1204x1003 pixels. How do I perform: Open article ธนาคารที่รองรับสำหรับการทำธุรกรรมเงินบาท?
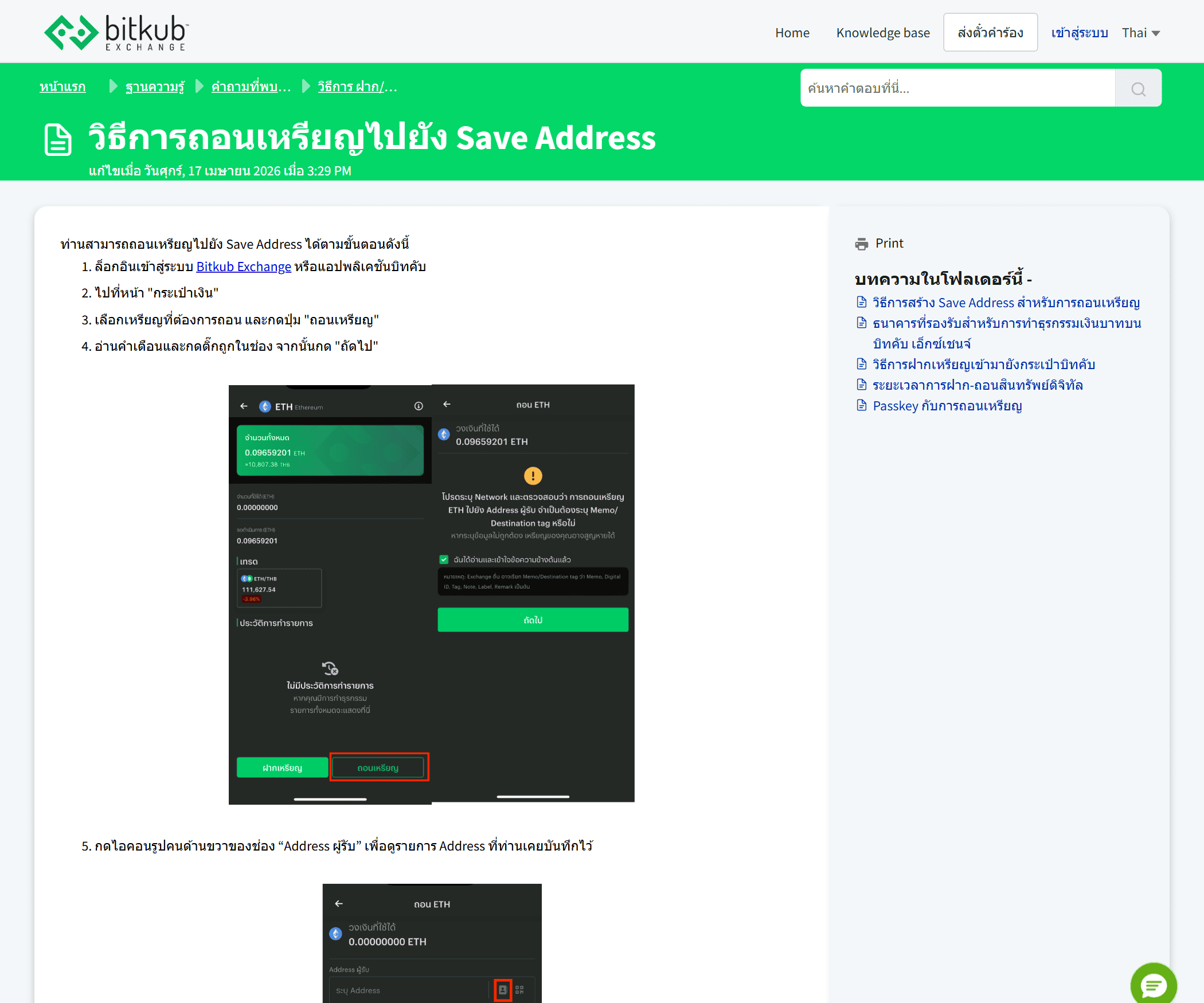coord(1007,333)
